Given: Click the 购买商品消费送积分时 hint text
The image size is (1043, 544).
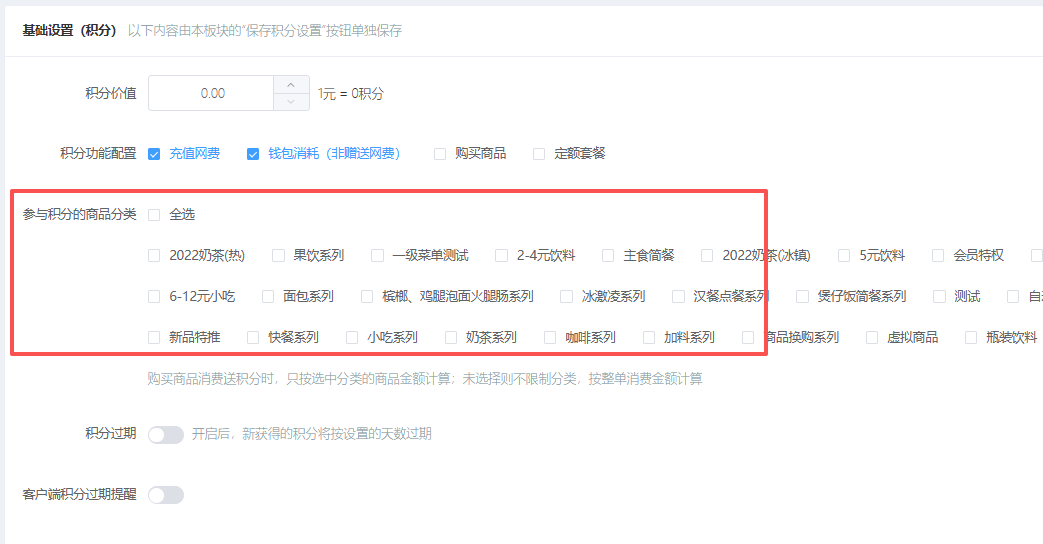Looking at the screenshot, I should click(424, 379).
